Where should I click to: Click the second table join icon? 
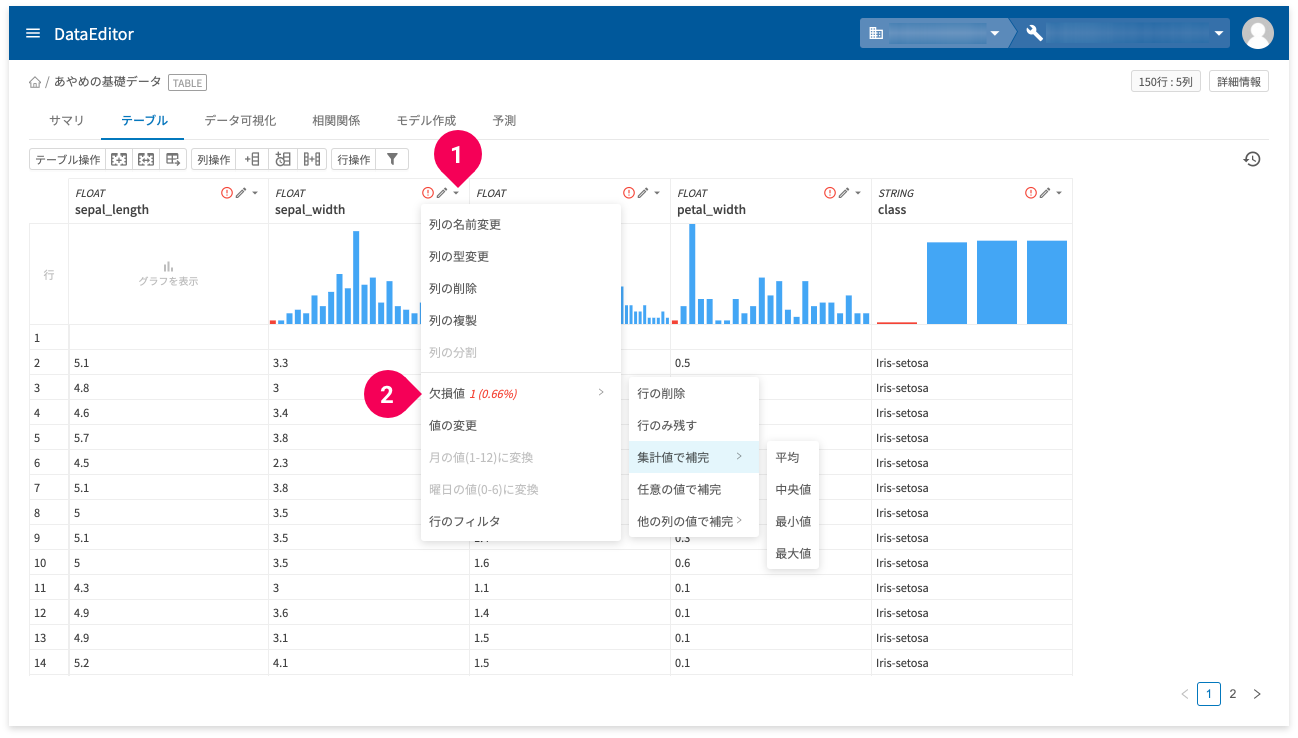[146, 159]
